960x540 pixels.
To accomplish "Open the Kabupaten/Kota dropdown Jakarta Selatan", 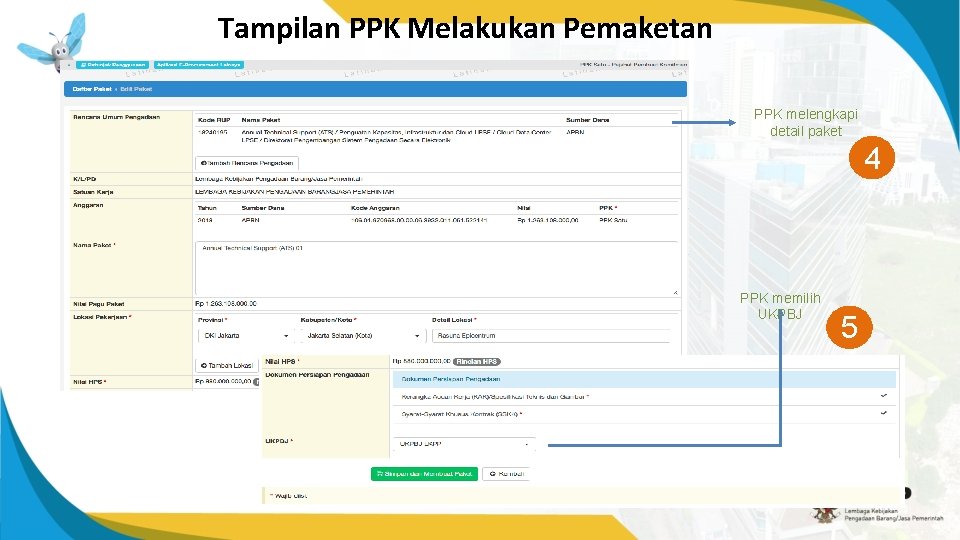I will click(363, 336).
